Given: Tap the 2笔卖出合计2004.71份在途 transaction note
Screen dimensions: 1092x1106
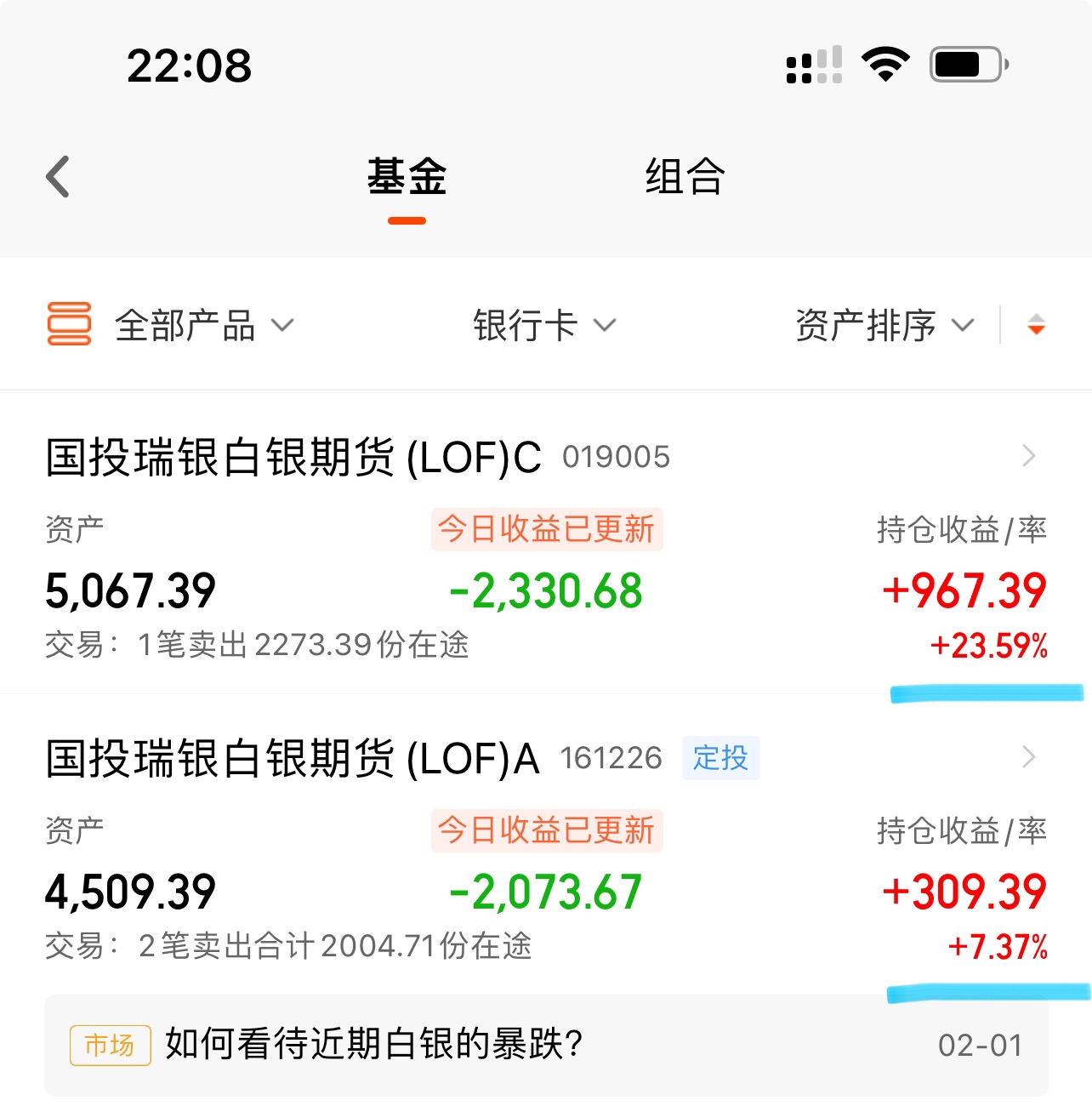Looking at the screenshot, I should pos(334,945).
